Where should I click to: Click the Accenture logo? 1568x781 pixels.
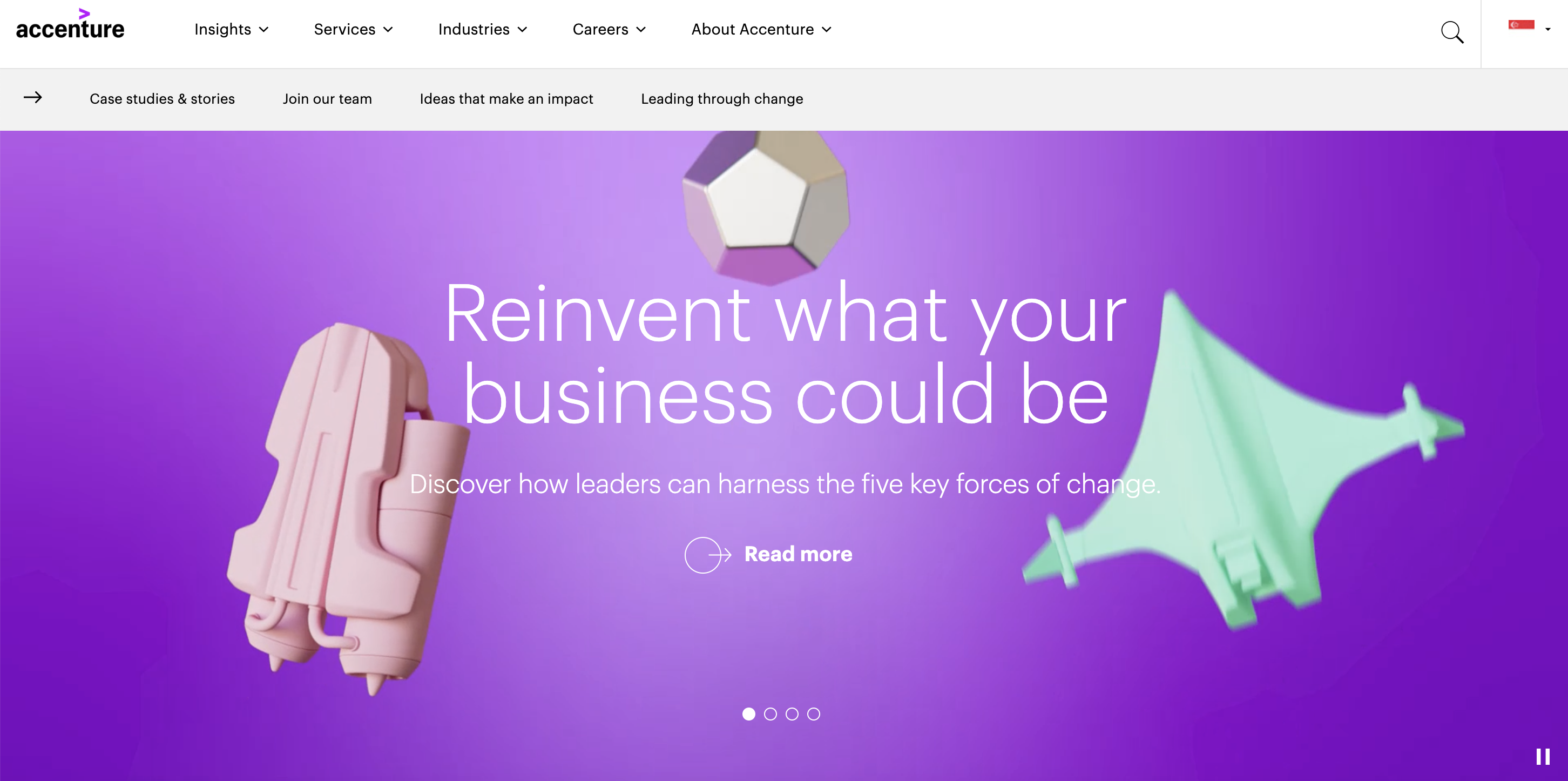[x=70, y=25]
